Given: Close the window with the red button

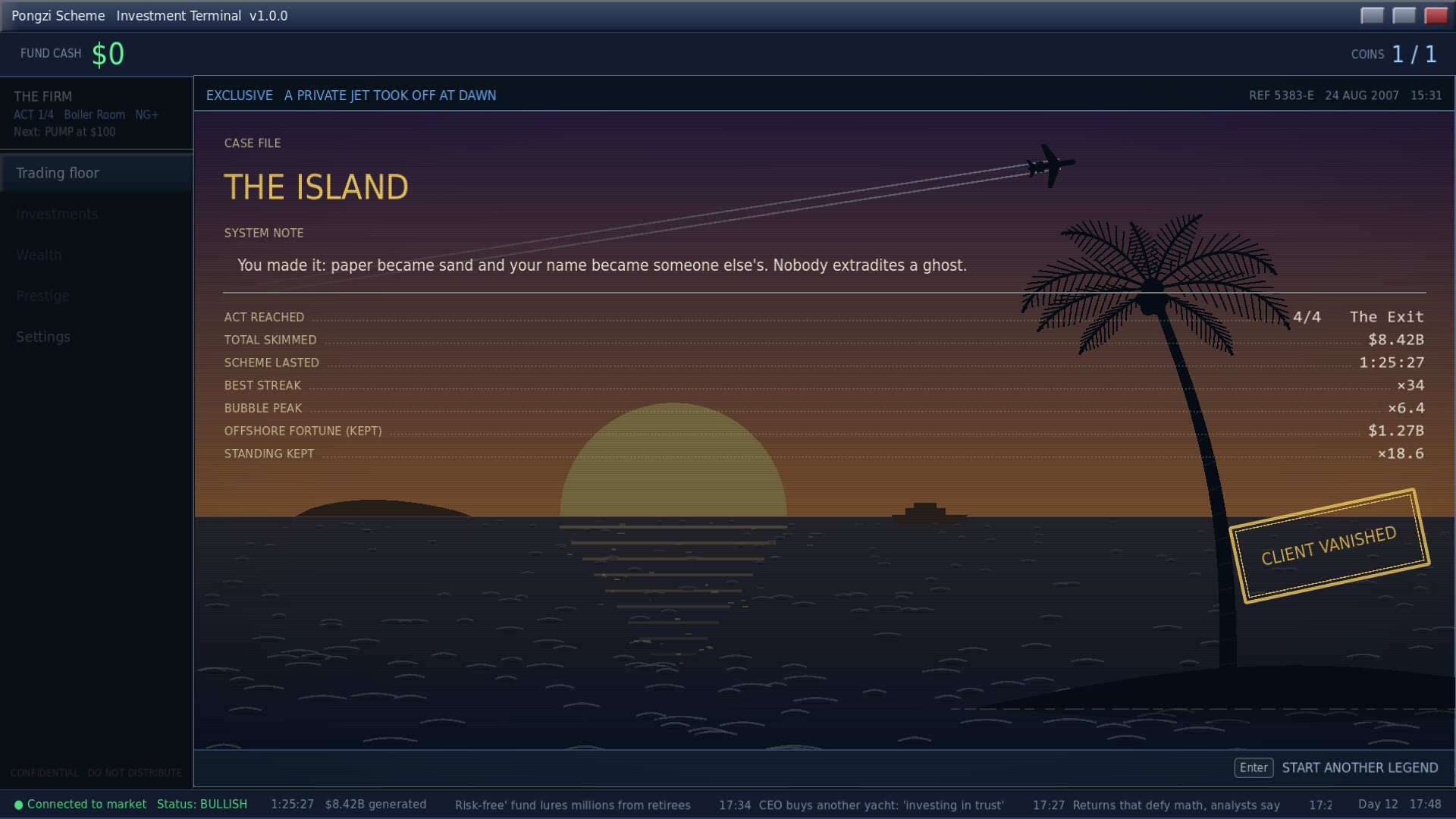Looking at the screenshot, I should click(x=1436, y=15).
